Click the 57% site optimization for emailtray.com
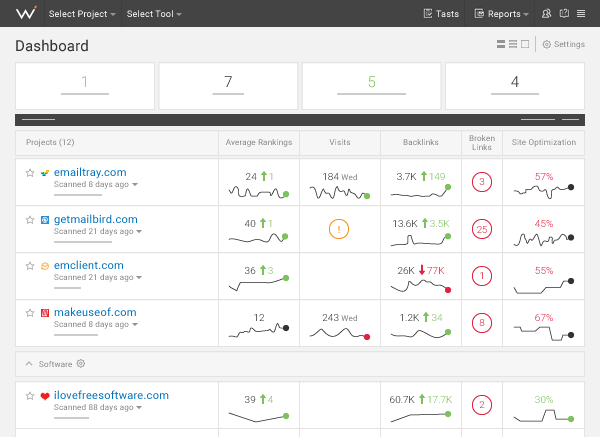The height and width of the screenshot is (437, 600). (x=544, y=177)
